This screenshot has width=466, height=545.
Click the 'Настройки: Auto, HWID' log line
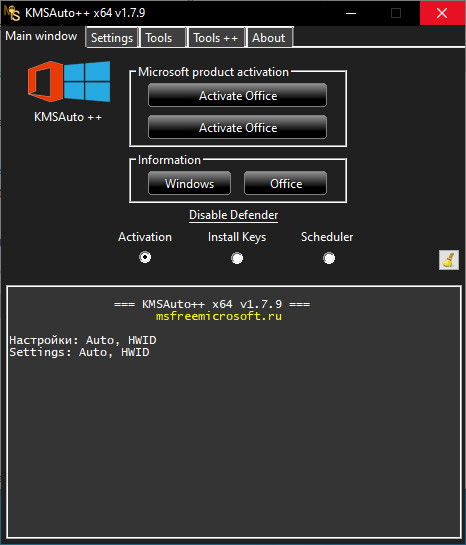click(83, 340)
